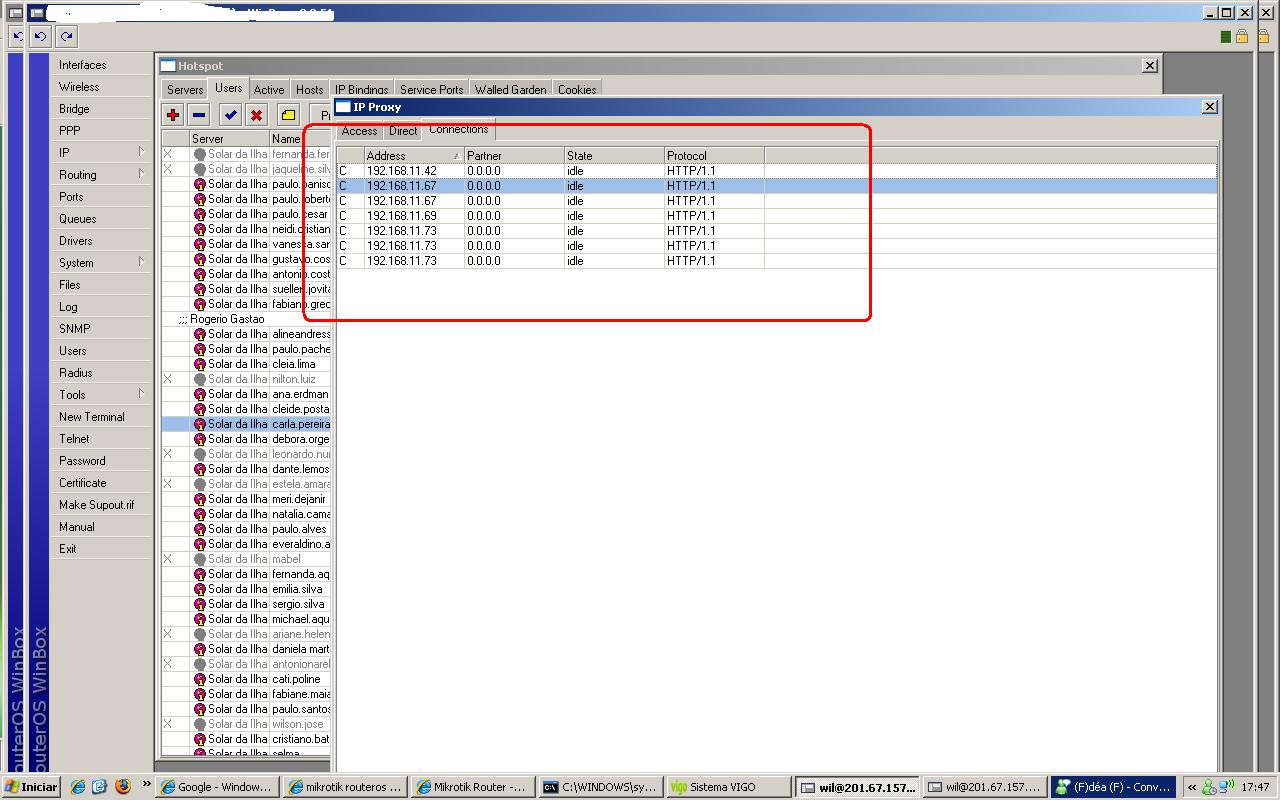The height and width of the screenshot is (800, 1280).
Task: Click the yellow Comment note button
Action: coord(289,115)
